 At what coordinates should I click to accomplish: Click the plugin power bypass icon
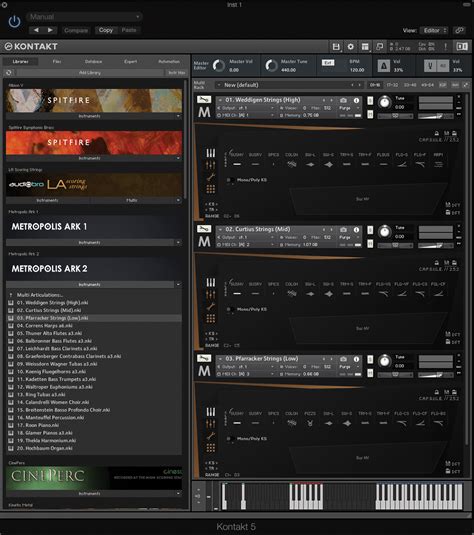pos(14,22)
